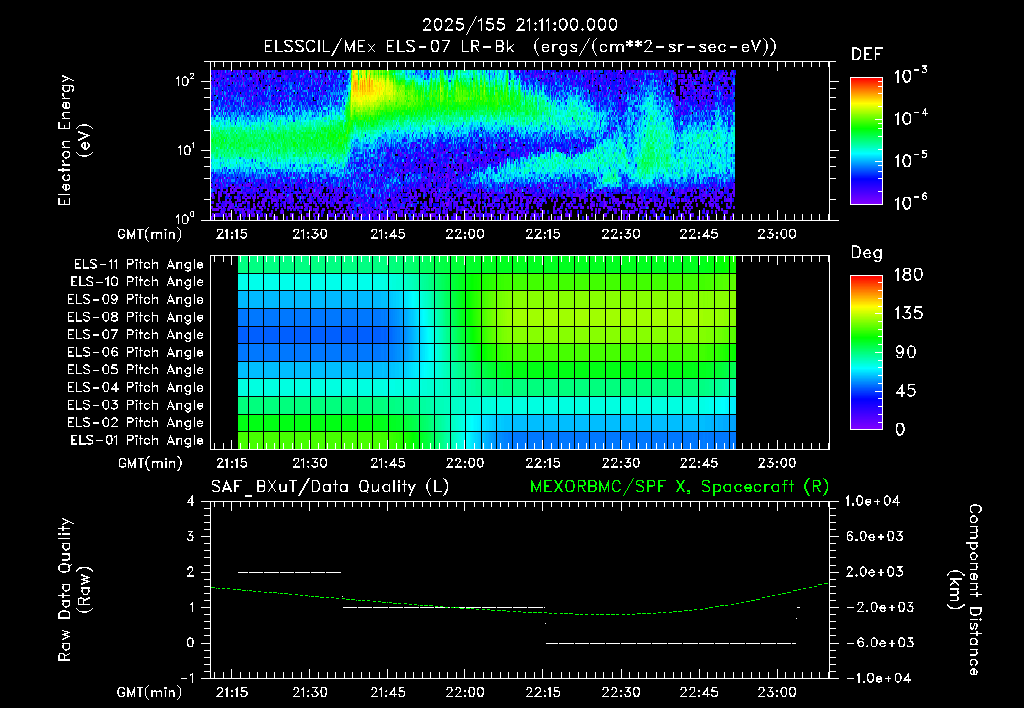Select the plot title '2025/155 21:11:00.000'
This screenshot has width=1024, height=708.
[x=520, y=25]
